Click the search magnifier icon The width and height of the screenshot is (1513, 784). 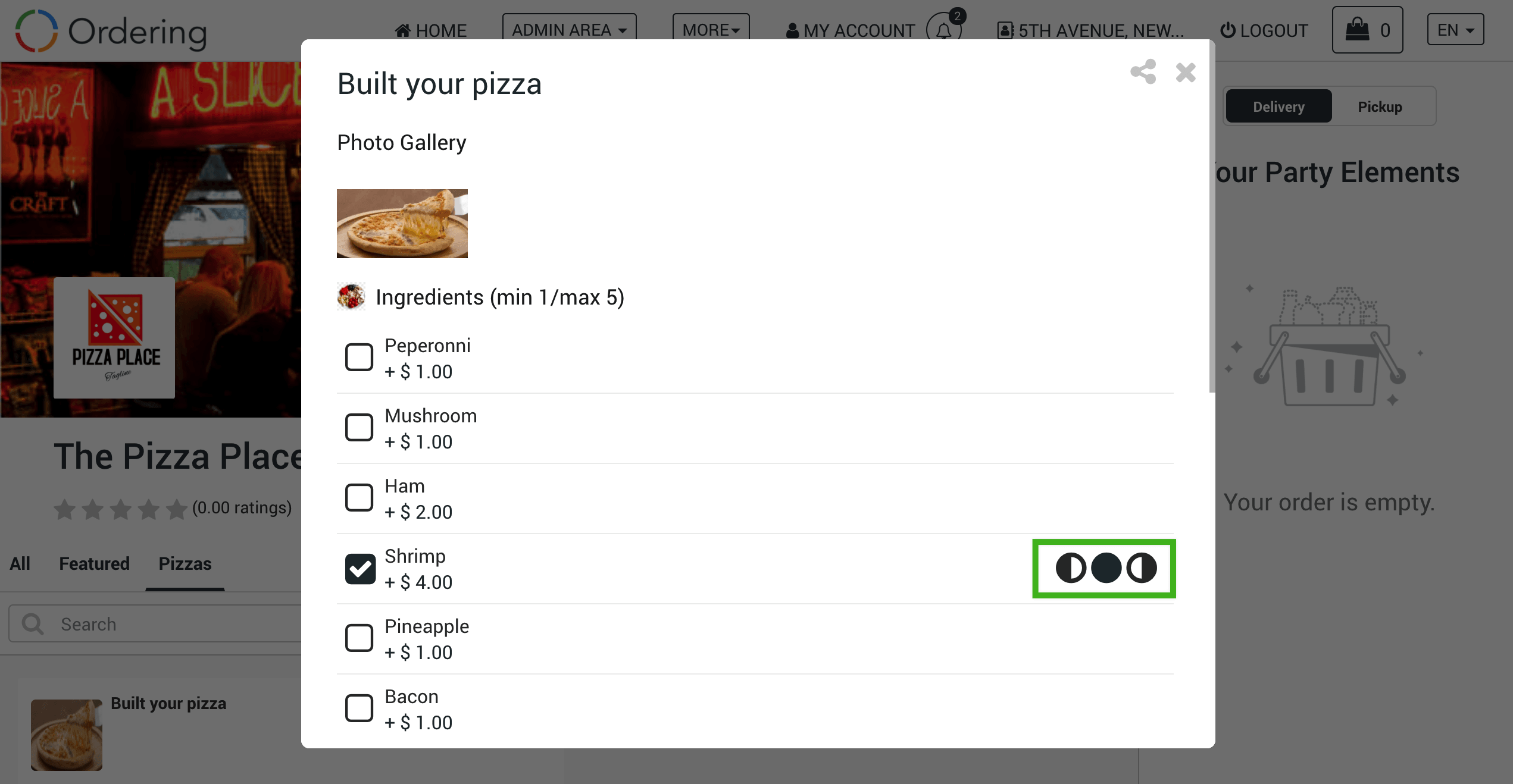tap(33, 624)
